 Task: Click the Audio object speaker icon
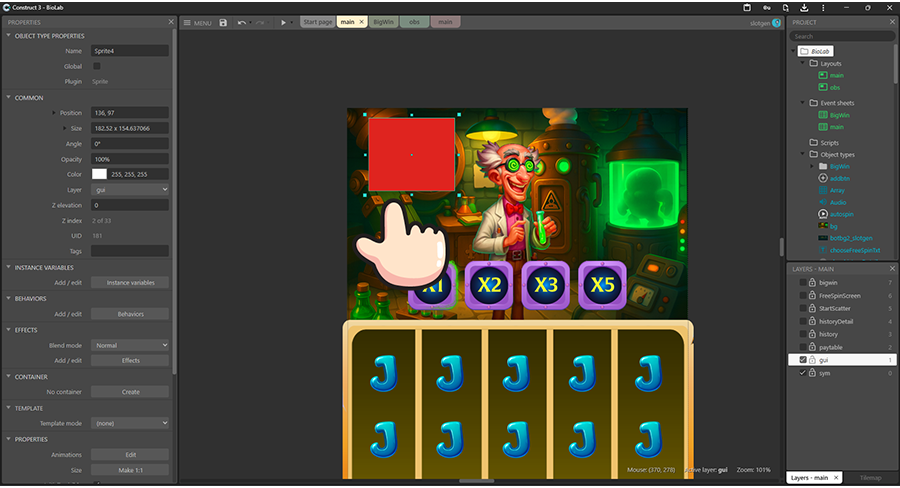(823, 201)
